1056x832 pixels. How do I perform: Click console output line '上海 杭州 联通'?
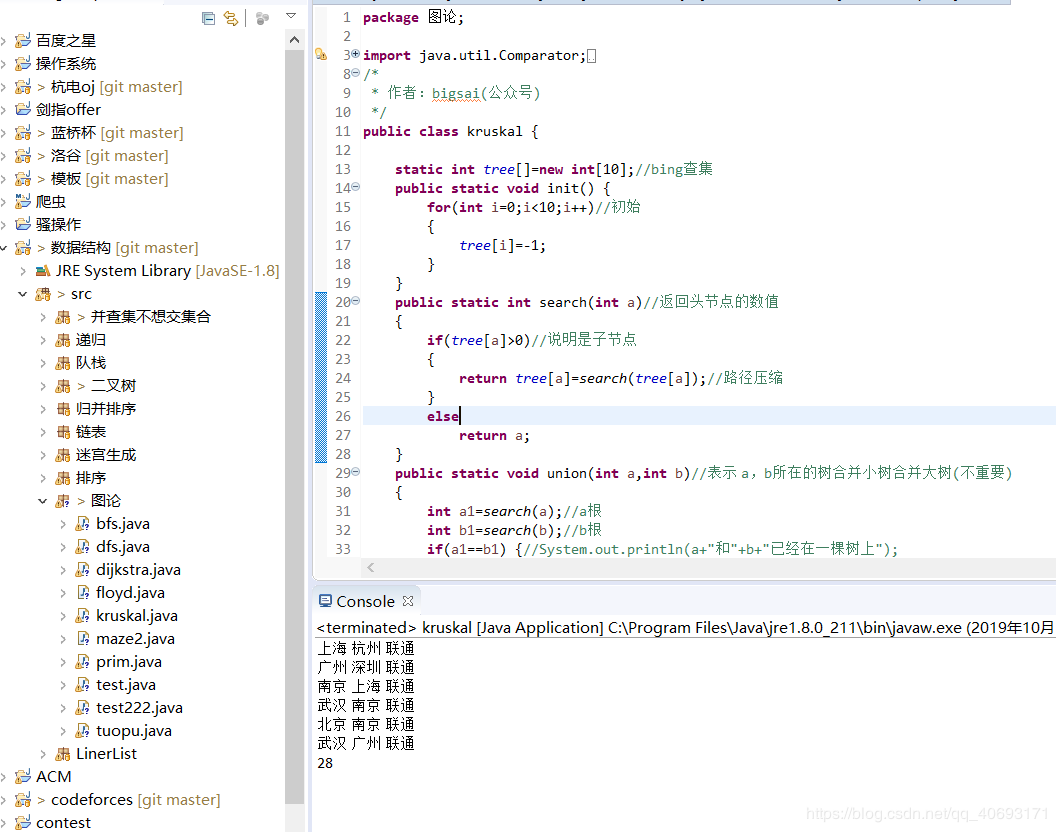[366, 648]
